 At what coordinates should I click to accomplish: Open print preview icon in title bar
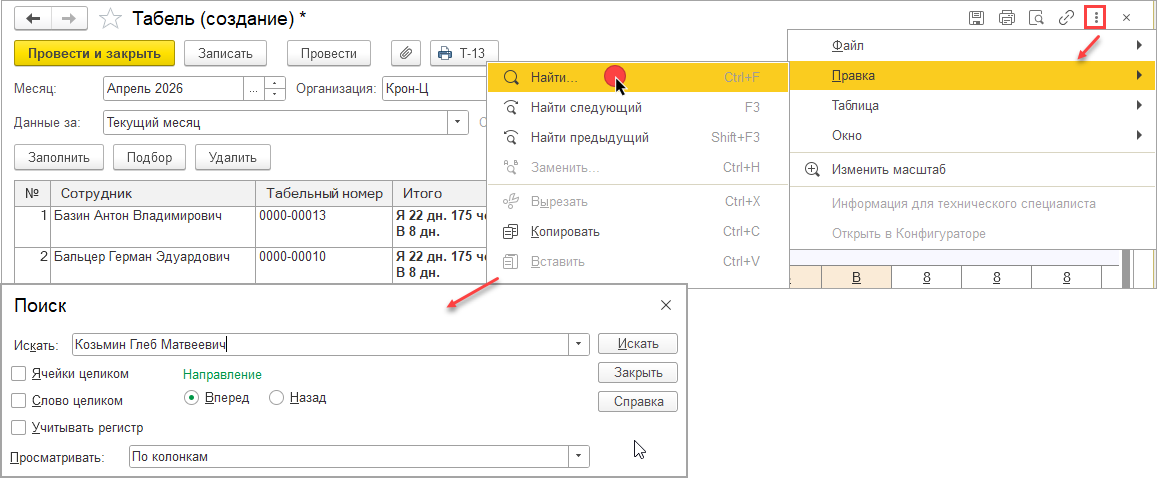coord(1036,18)
